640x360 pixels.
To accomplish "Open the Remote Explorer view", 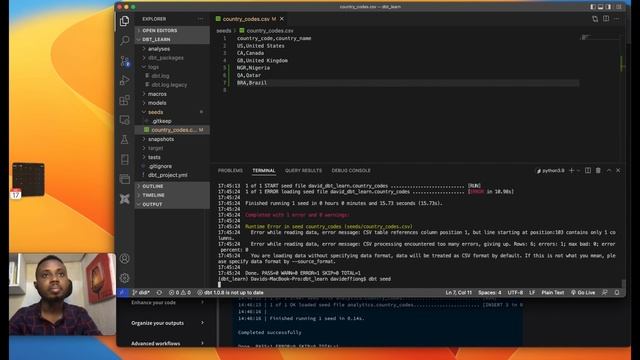I will click(124, 120).
